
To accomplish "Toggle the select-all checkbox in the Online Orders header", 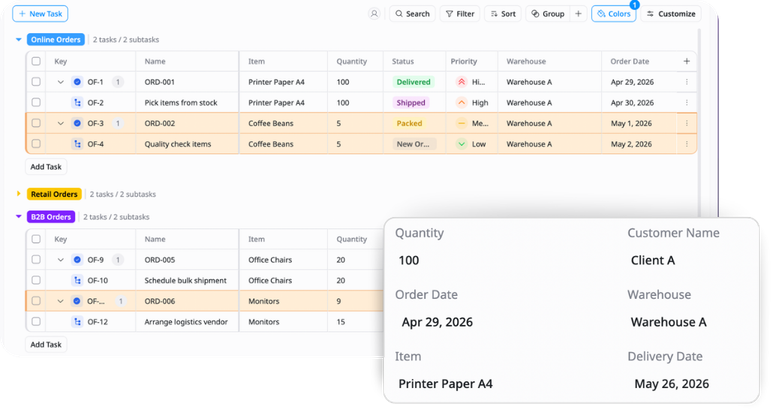I will (x=36, y=61).
